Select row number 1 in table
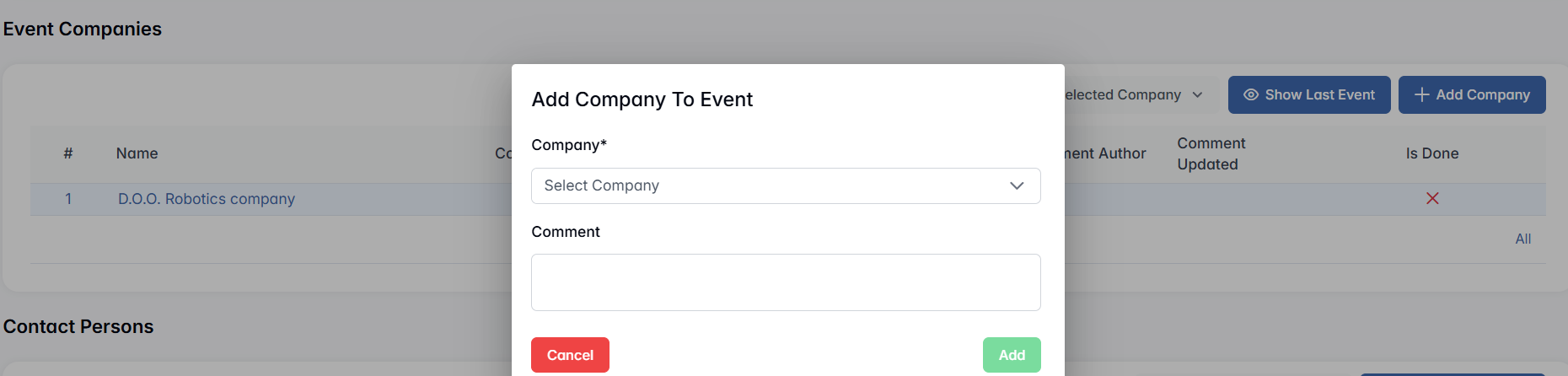Image resolution: width=1568 pixels, height=376 pixels. tap(68, 199)
